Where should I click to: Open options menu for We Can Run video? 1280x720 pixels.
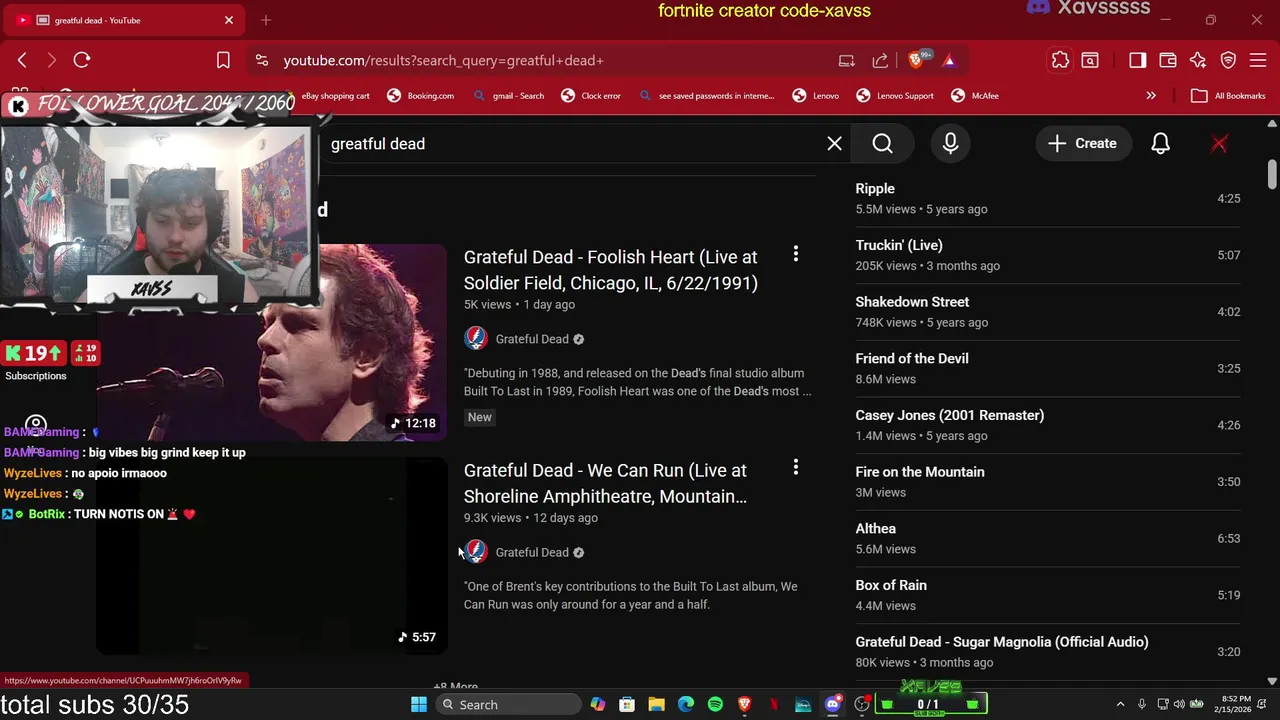(796, 467)
